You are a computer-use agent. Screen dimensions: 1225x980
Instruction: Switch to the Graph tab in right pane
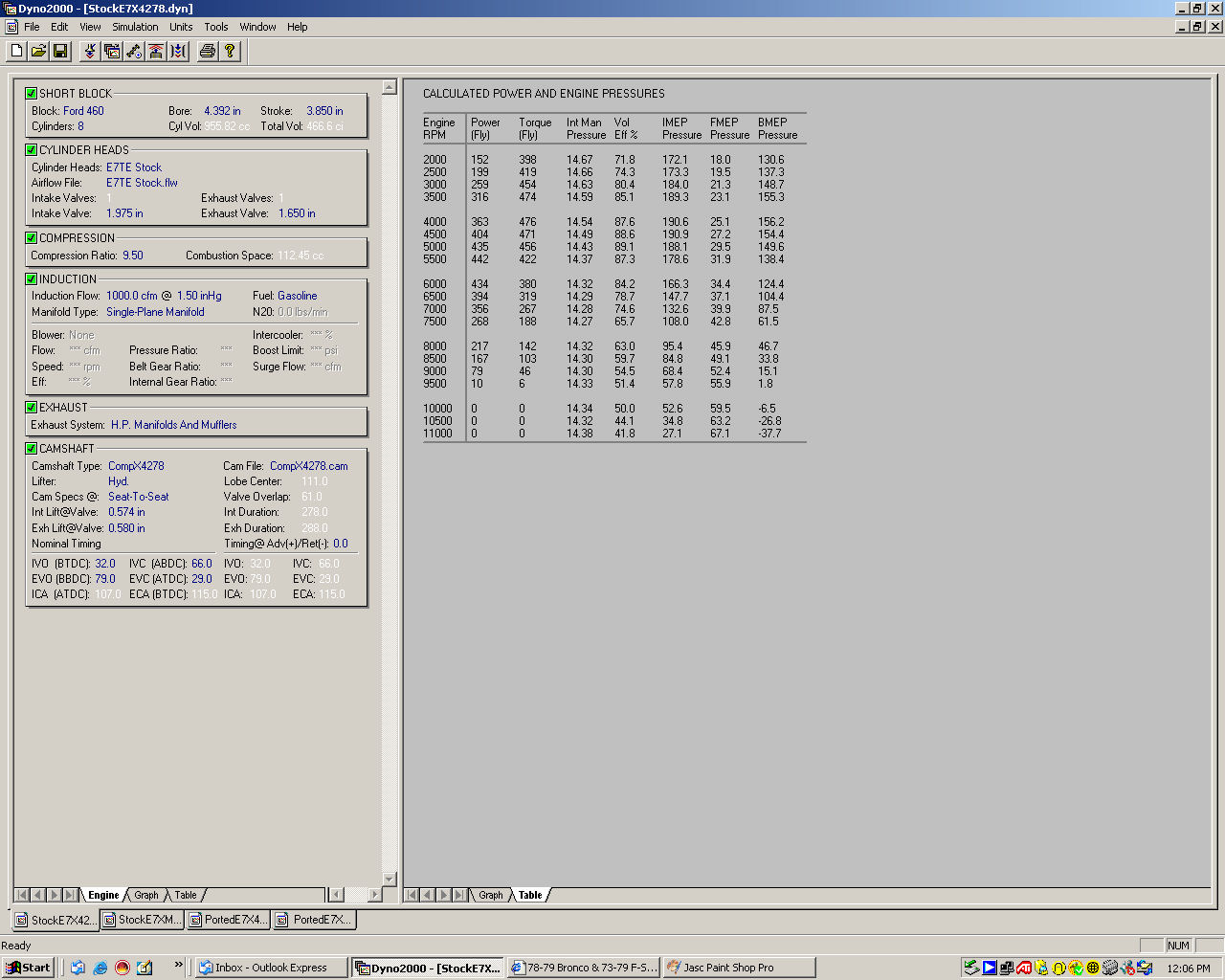pyautogui.click(x=490, y=896)
